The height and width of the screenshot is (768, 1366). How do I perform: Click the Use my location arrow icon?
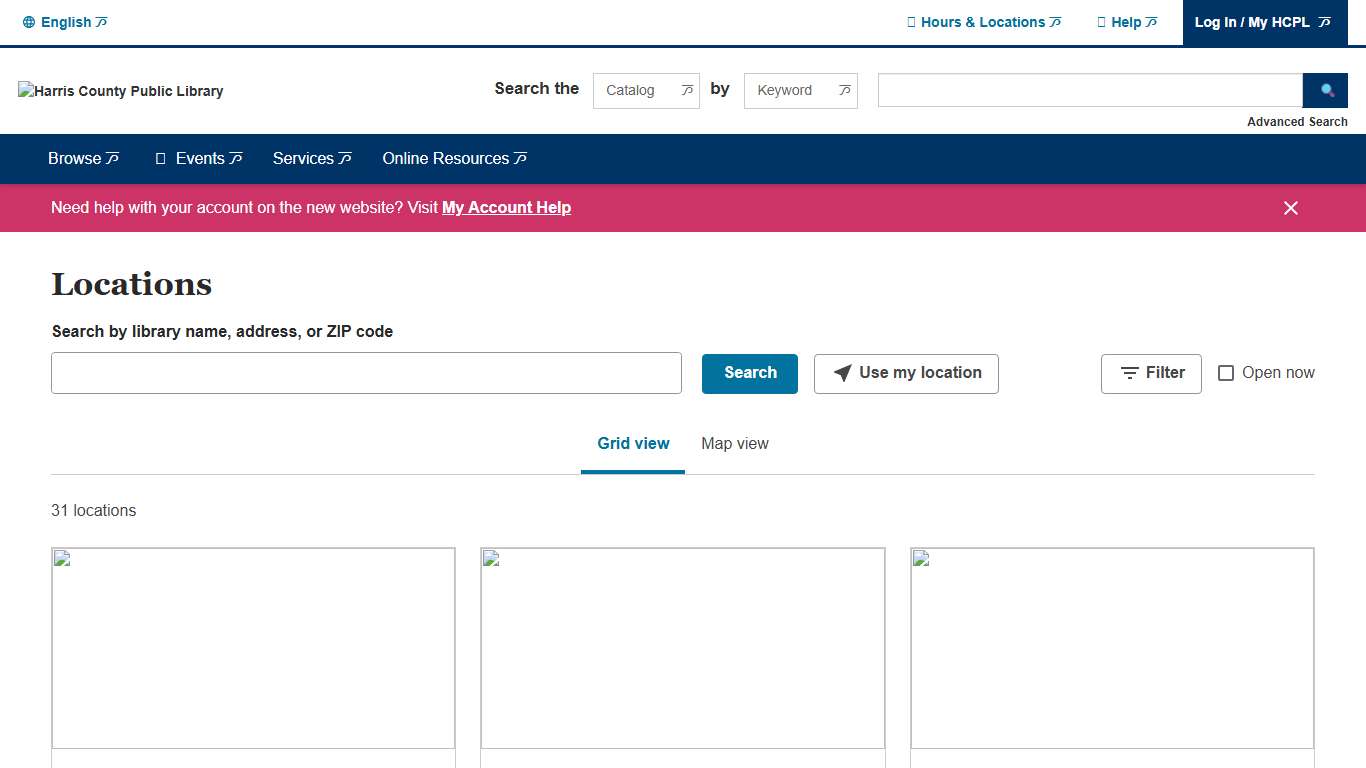tap(843, 373)
